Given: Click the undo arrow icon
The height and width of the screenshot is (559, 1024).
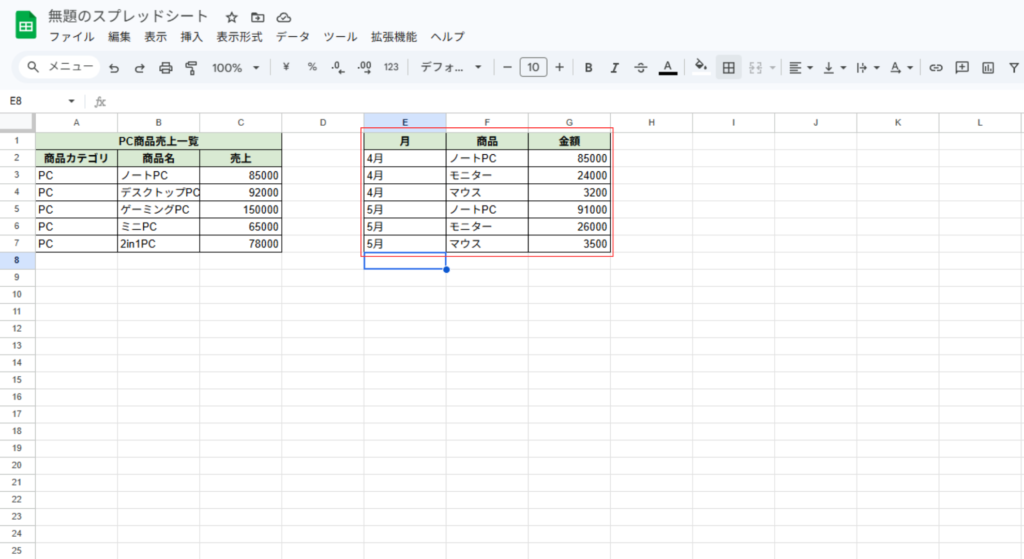Looking at the screenshot, I should (x=114, y=68).
